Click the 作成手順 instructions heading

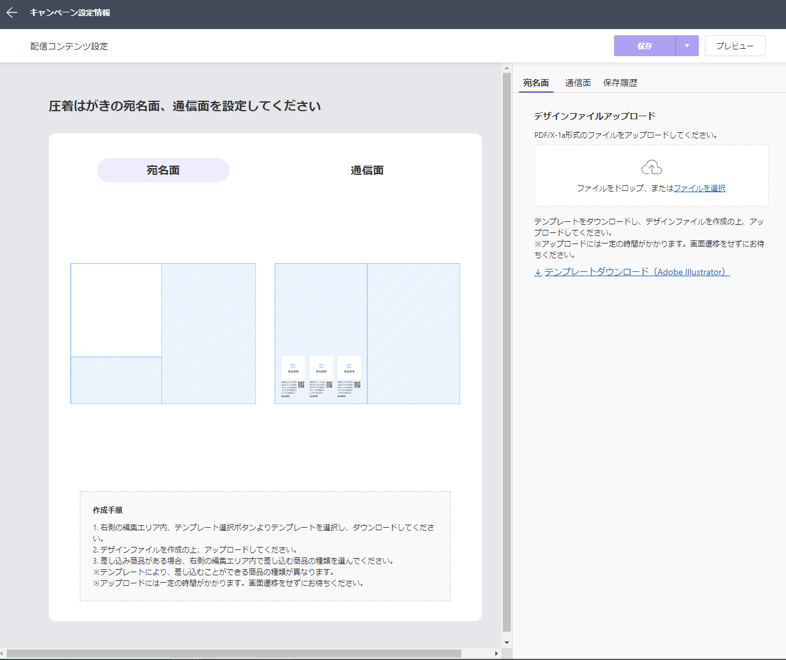pos(107,510)
